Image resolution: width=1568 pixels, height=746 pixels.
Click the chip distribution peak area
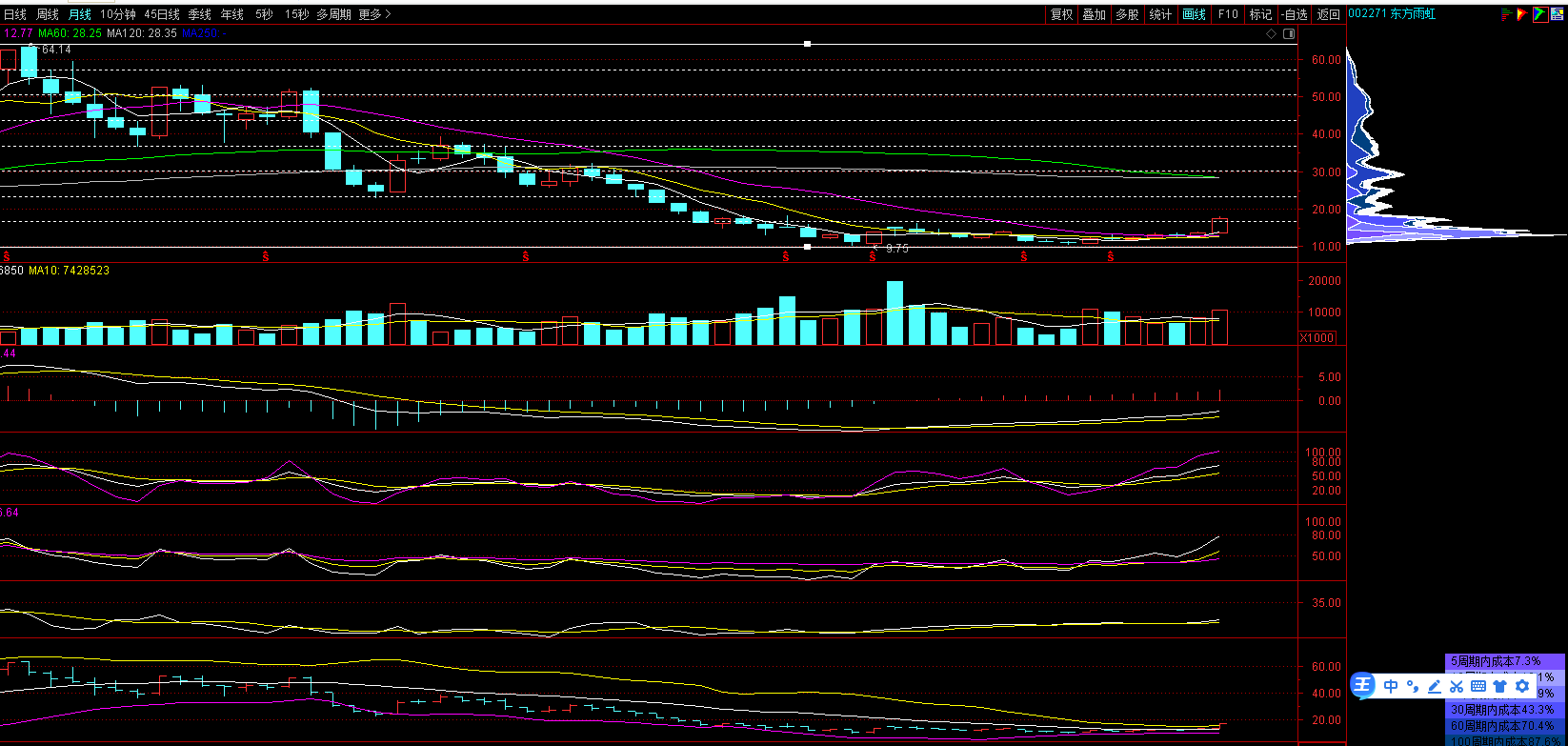pyautogui.click(x=1457, y=233)
